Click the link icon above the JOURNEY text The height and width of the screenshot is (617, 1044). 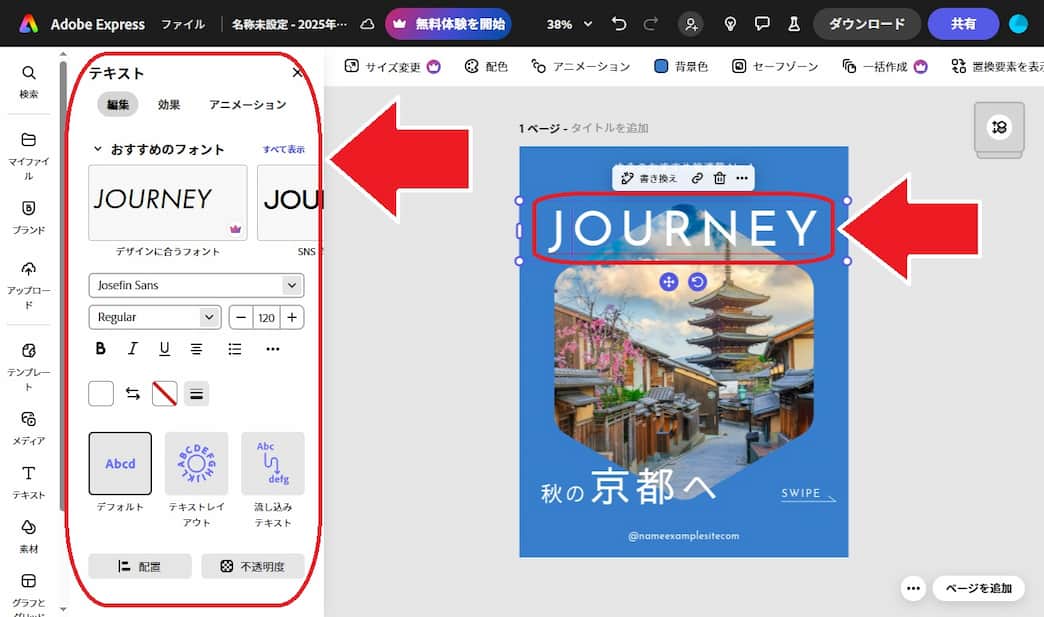coord(697,177)
